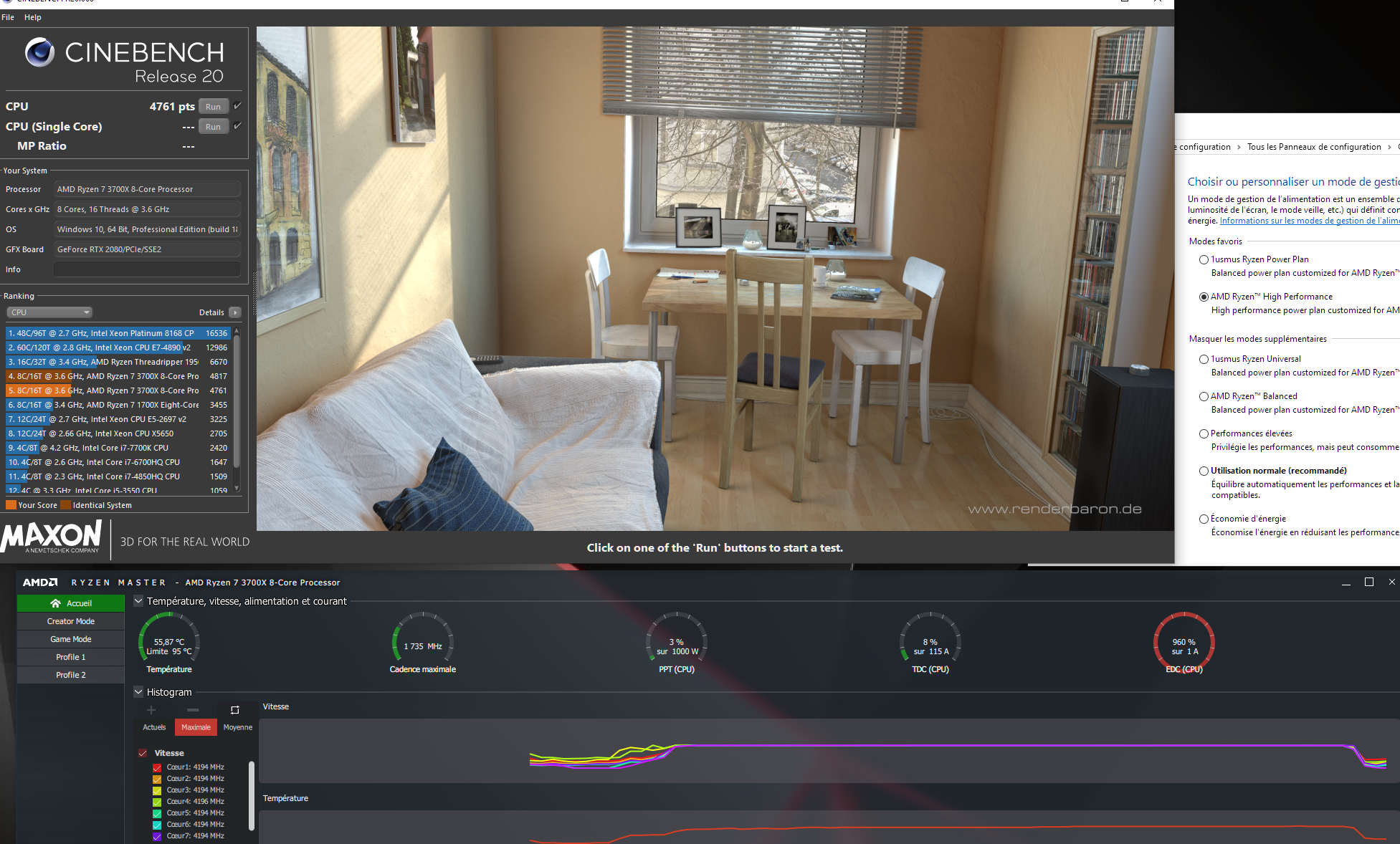This screenshot has height=844, width=1400.
Task: Click the Details arrow icon in Ranking
Action: (235, 312)
